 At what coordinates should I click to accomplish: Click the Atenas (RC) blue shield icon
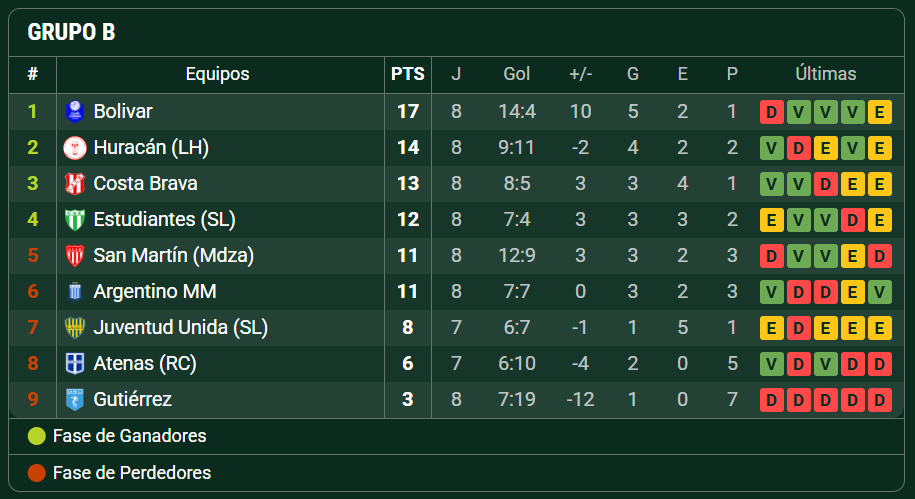click(75, 364)
